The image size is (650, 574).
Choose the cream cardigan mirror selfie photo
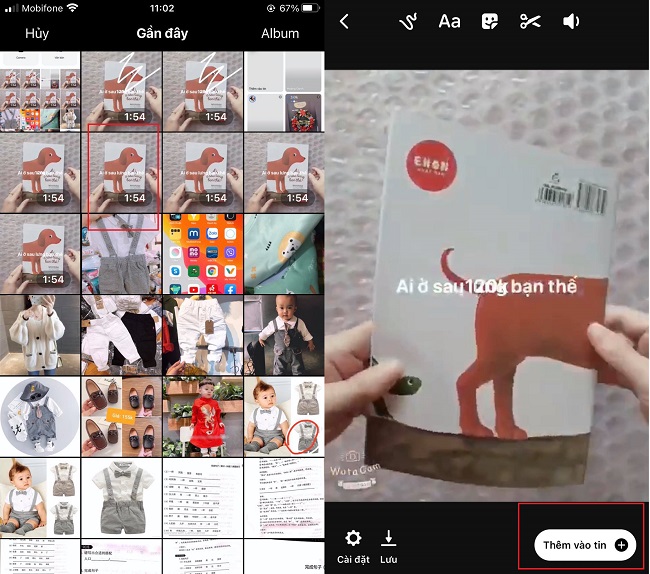tap(40, 335)
